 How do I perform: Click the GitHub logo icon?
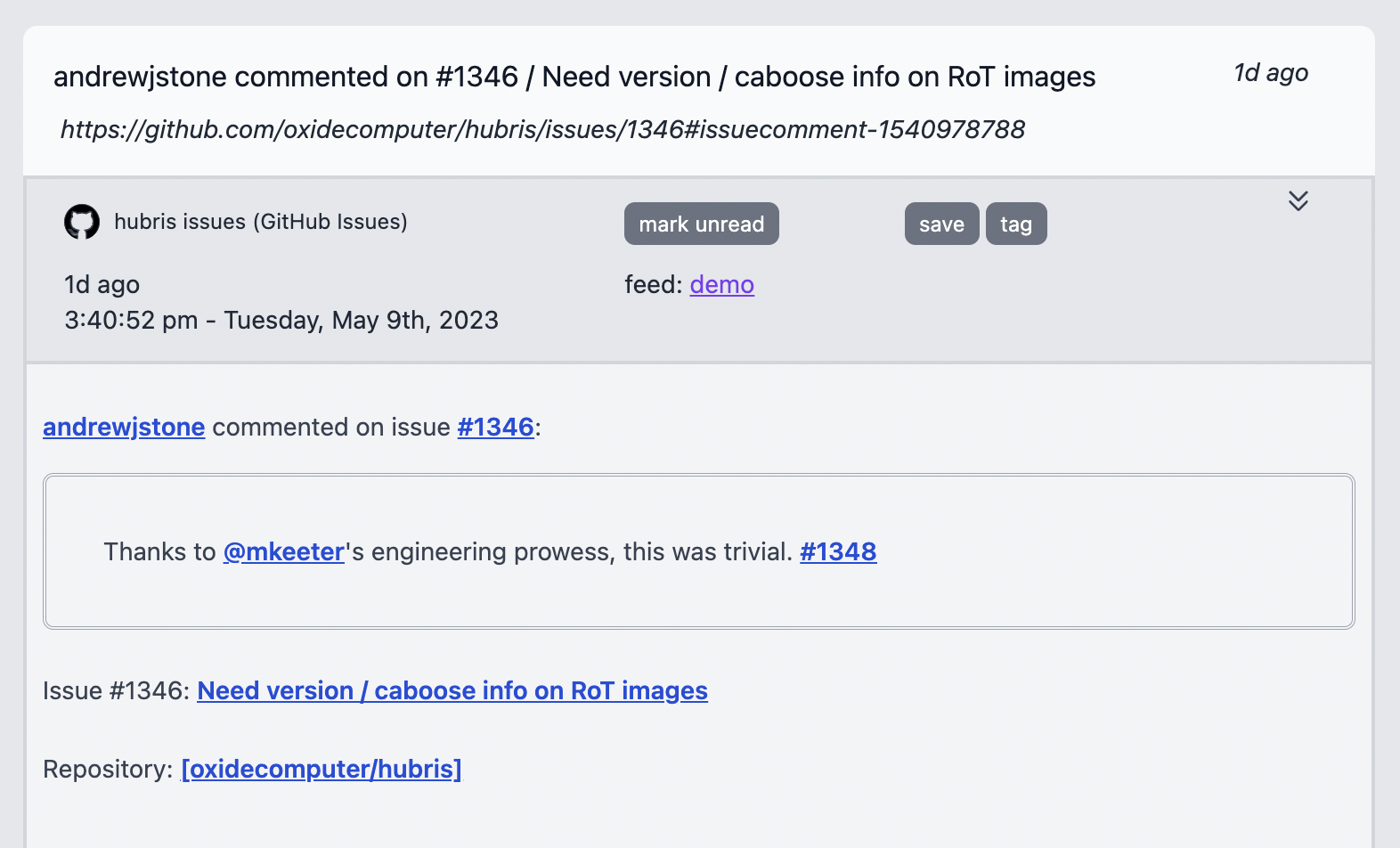[x=82, y=222]
